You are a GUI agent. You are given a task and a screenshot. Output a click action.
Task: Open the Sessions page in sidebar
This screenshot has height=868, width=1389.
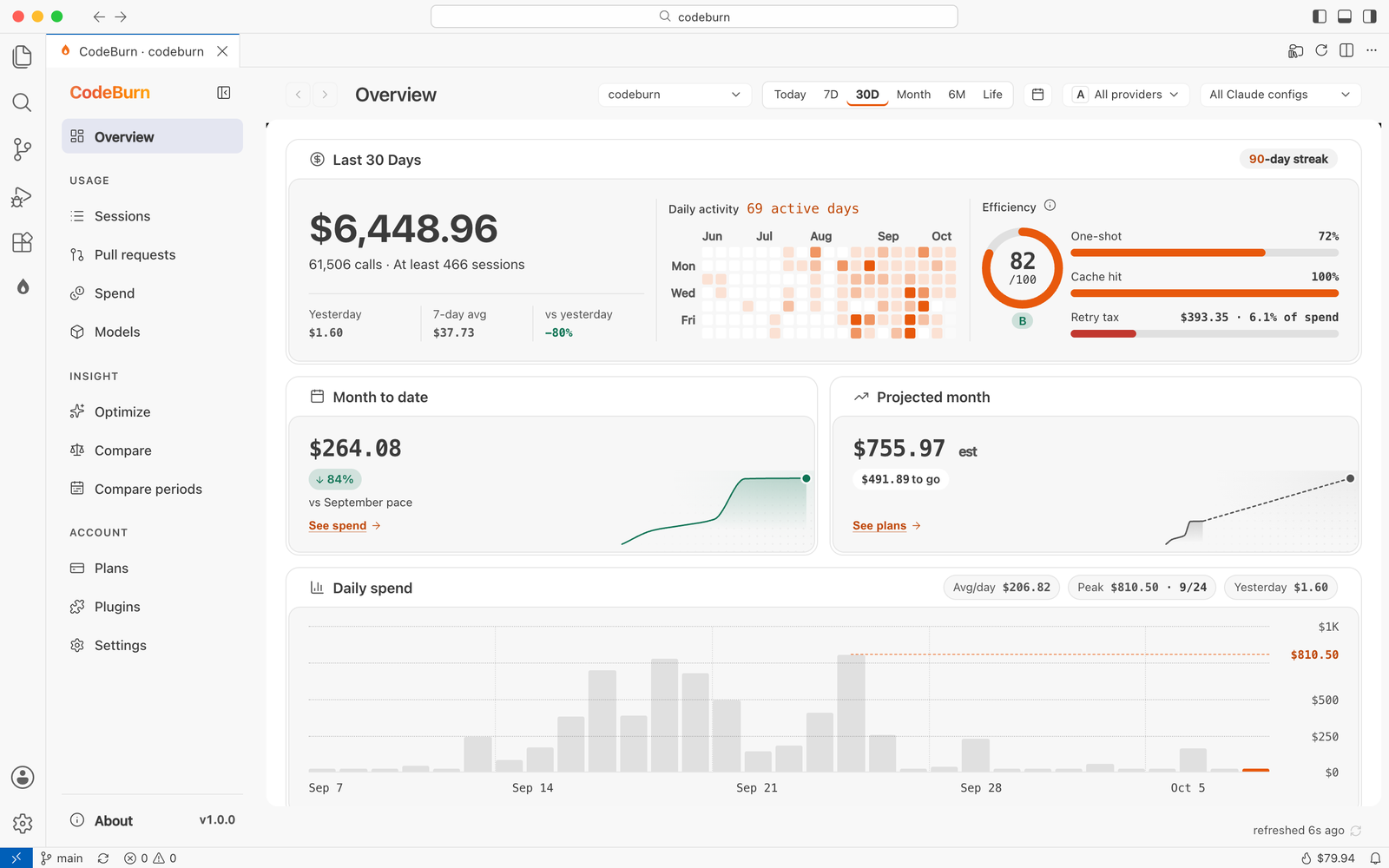point(152,216)
